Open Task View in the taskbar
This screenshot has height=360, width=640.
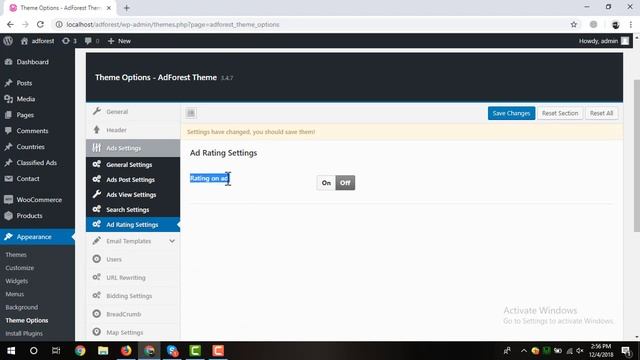56,351
